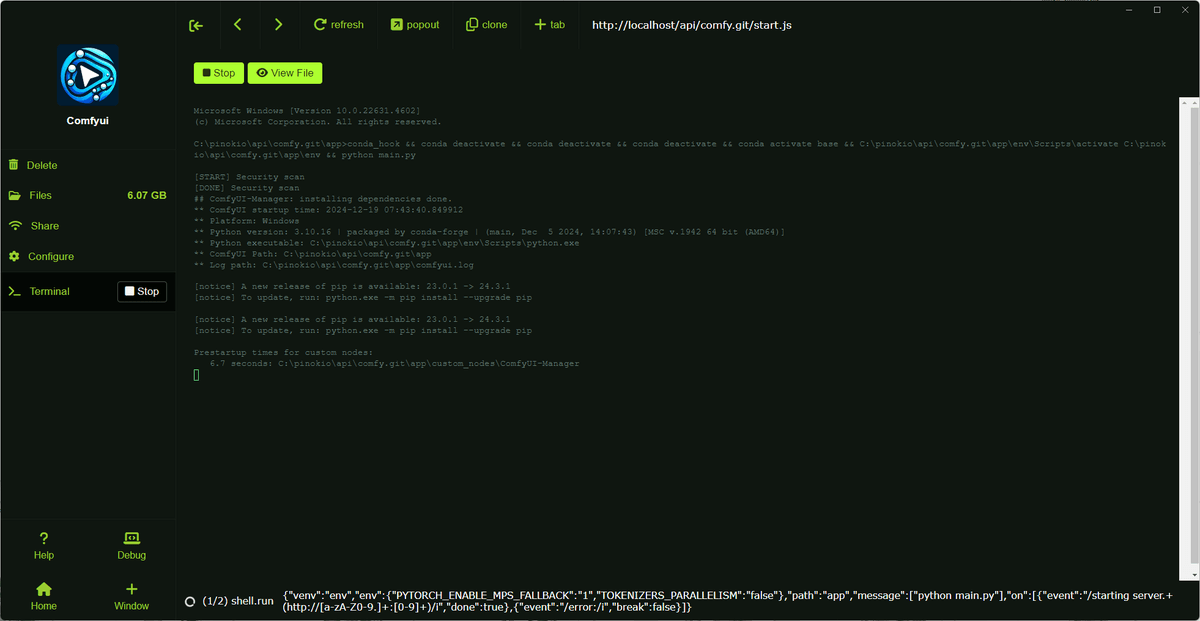This screenshot has width=1200, height=621.
Task: Click the localhost URL address field
Action: (x=693, y=25)
